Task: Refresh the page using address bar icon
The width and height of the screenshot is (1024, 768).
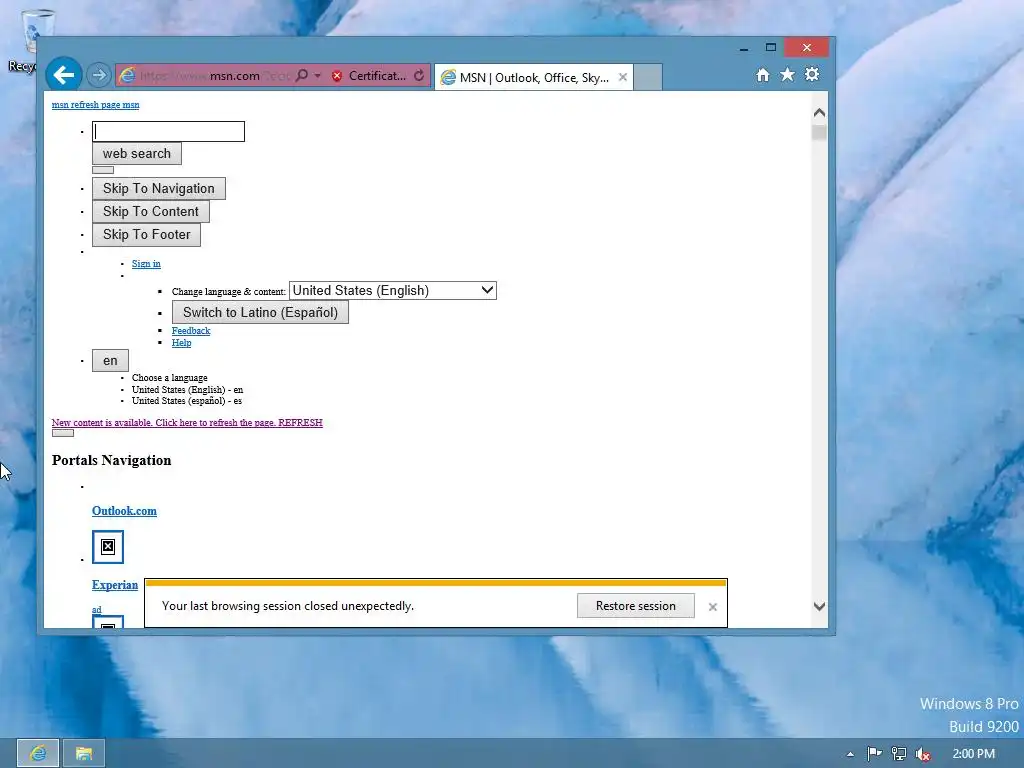Action: 419,76
